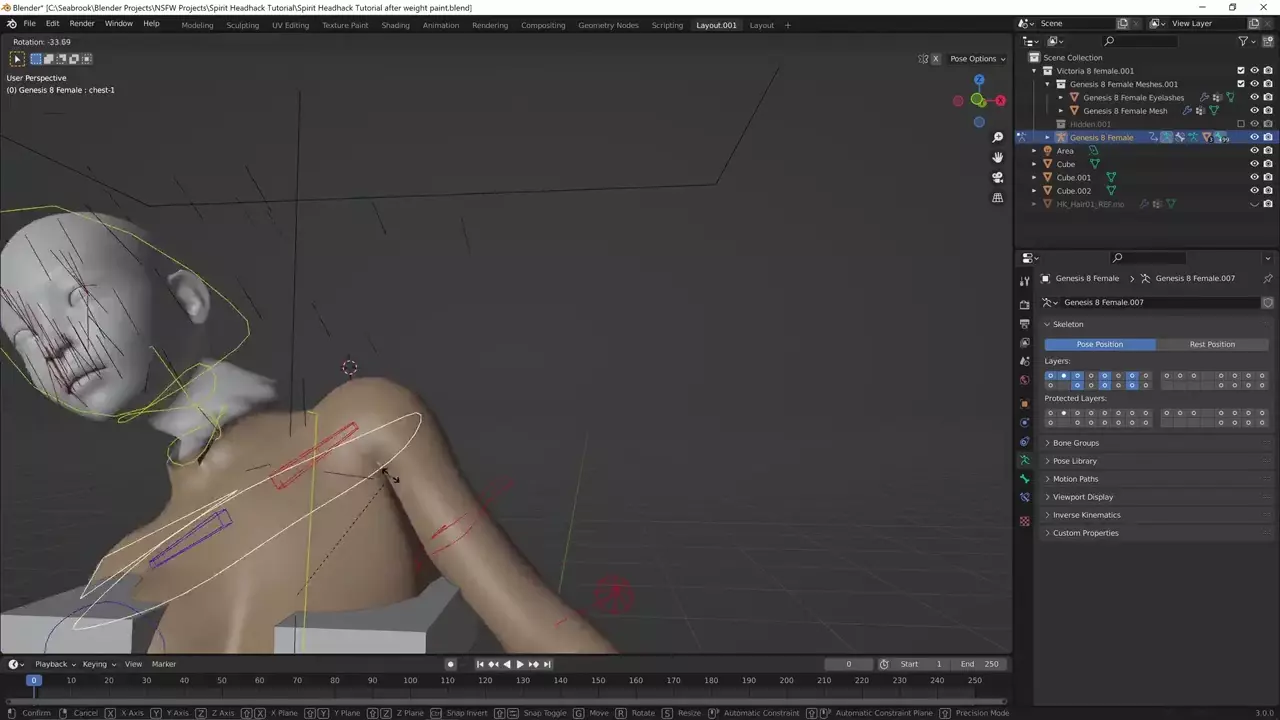Open the Tool properties wrench icon
1280x720 pixels.
(1024, 282)
